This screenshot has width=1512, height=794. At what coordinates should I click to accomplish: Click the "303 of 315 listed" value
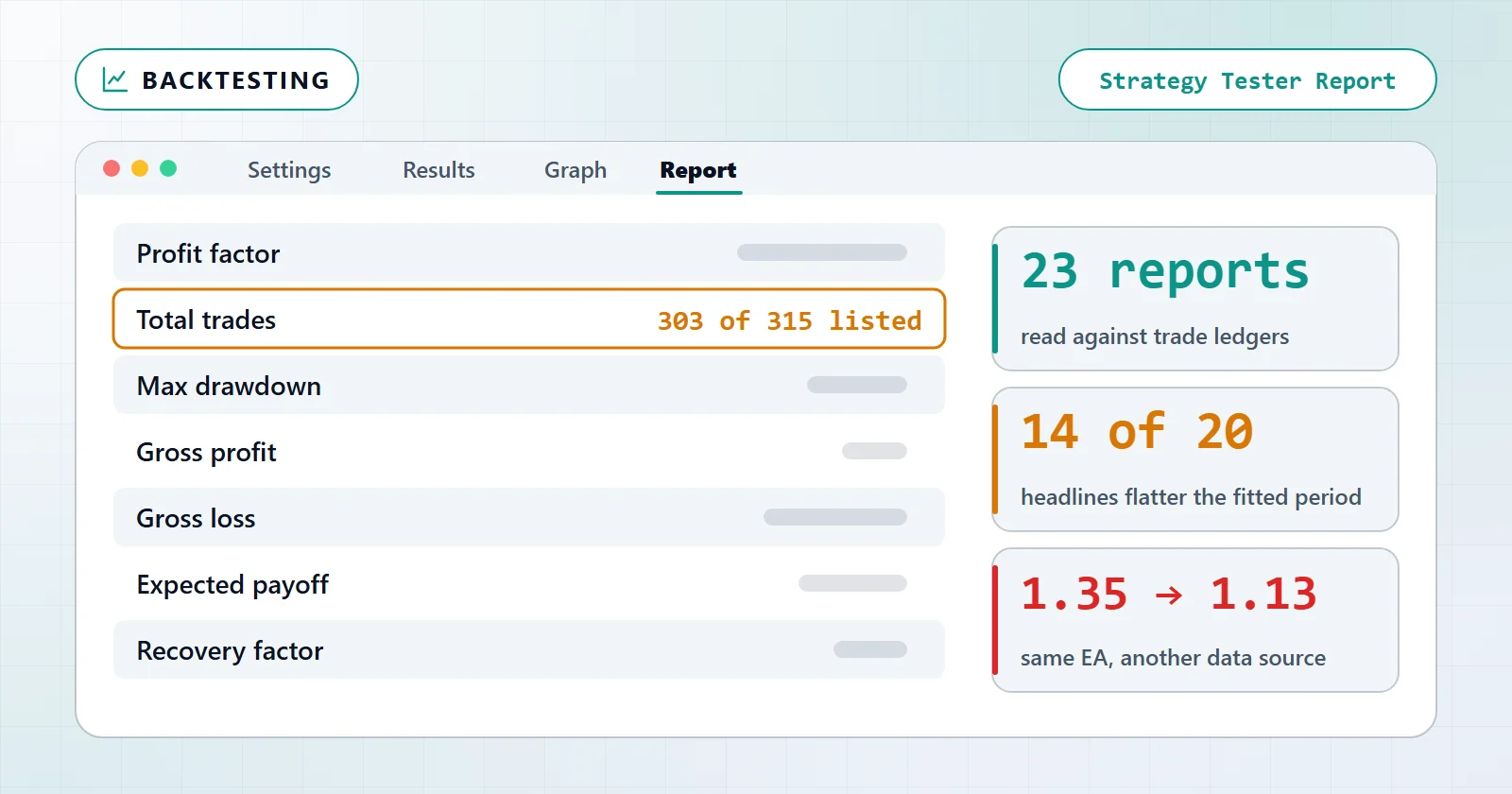pos(789,320)
